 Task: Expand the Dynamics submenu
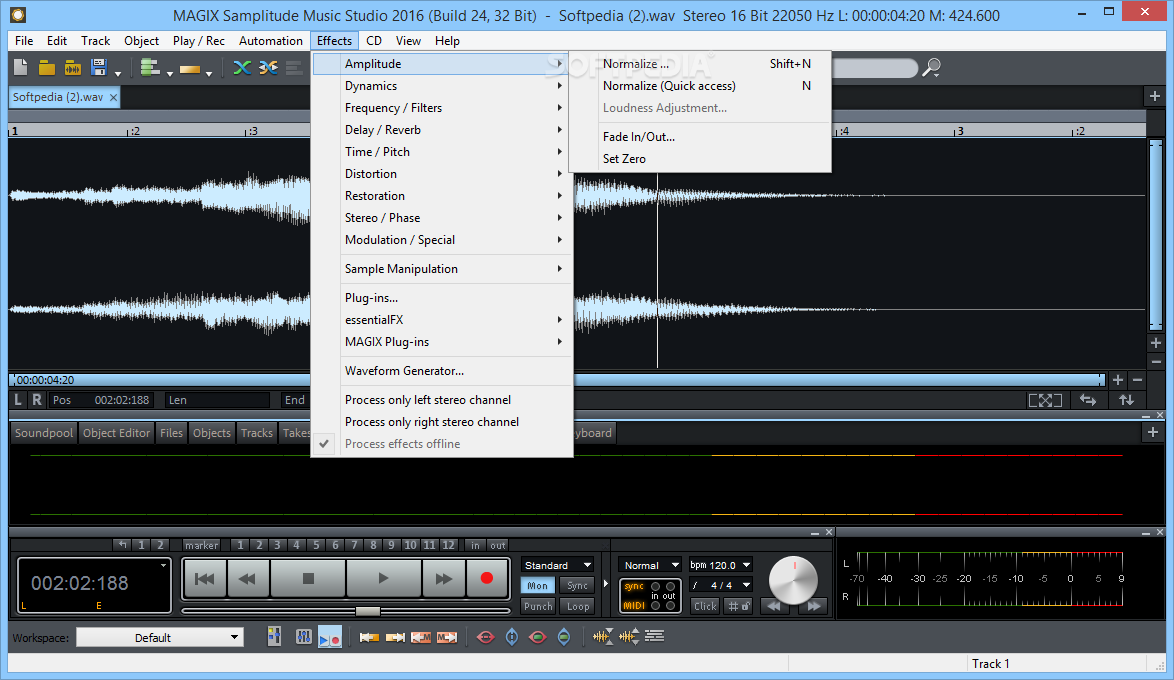pos(442,86)
